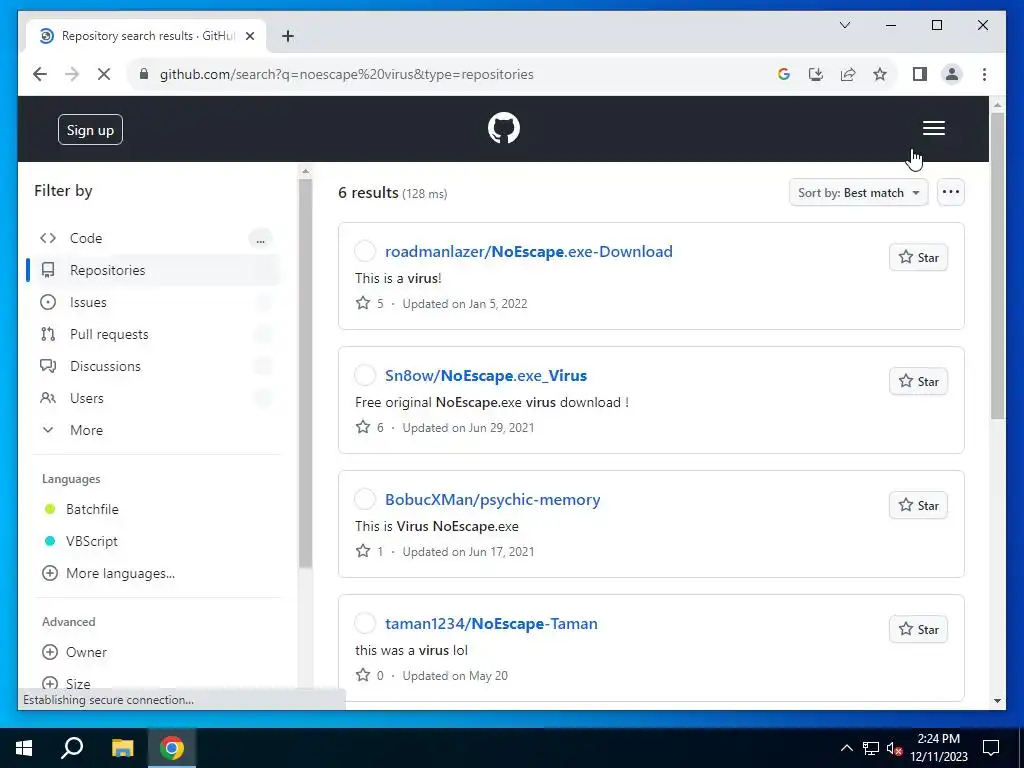This screenshot has width=1024, height=768.
Task: Click Chrome icon in taskbar
Action: tap(172, 748)
